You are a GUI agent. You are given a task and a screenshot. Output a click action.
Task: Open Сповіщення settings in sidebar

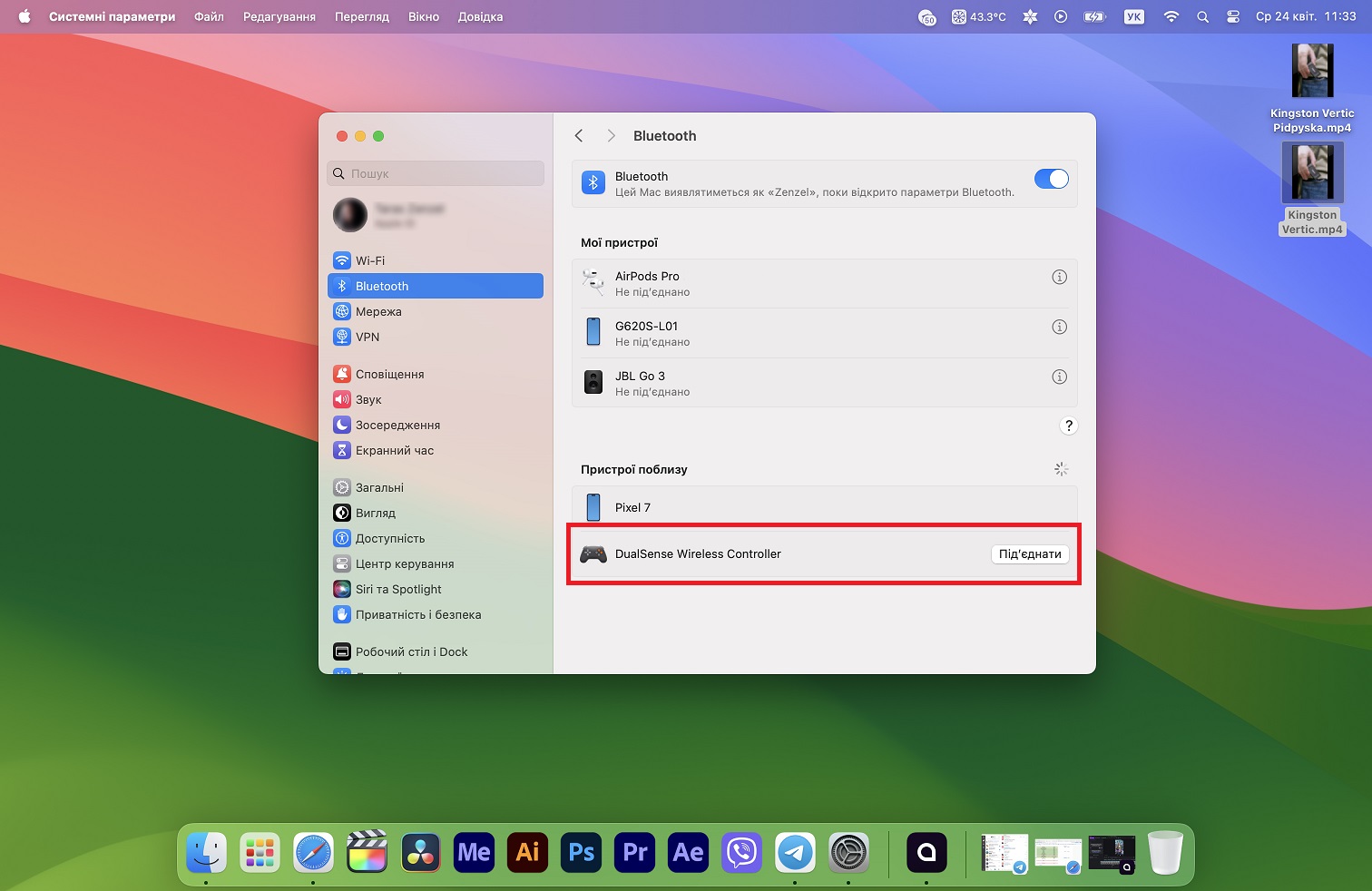point(436,374)
